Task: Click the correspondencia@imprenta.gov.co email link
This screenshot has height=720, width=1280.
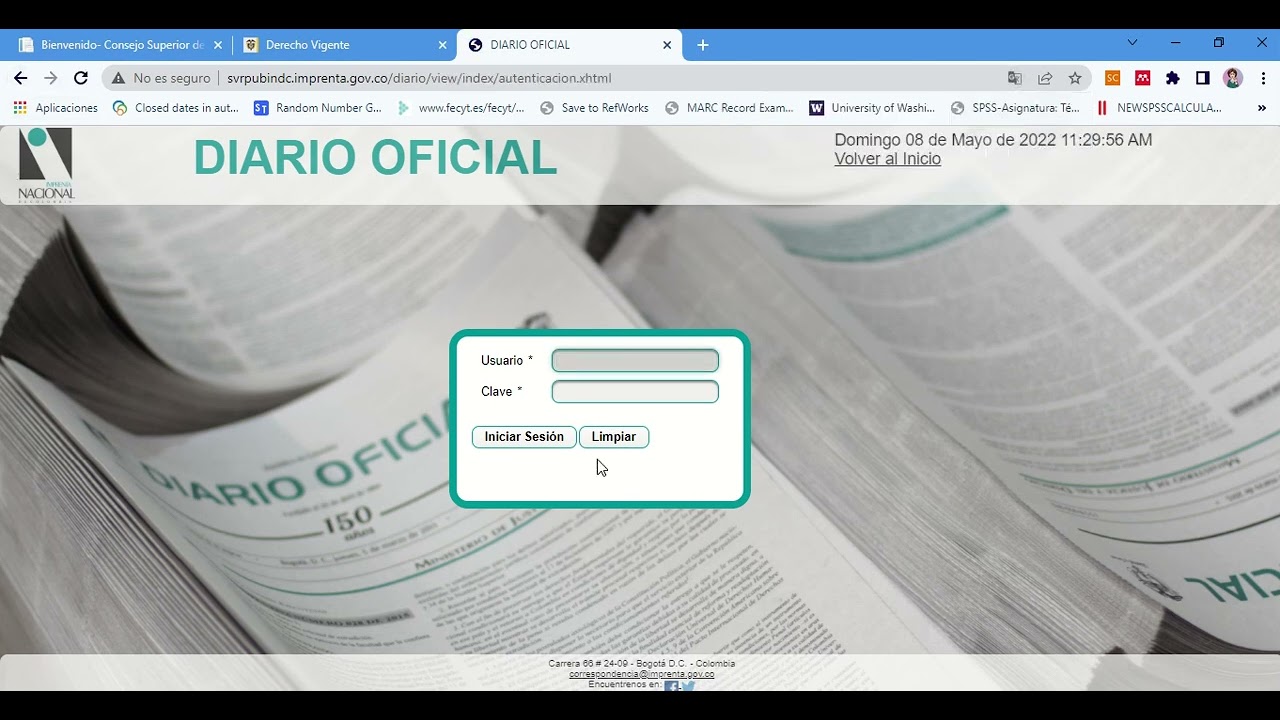Action: point(641,674)
